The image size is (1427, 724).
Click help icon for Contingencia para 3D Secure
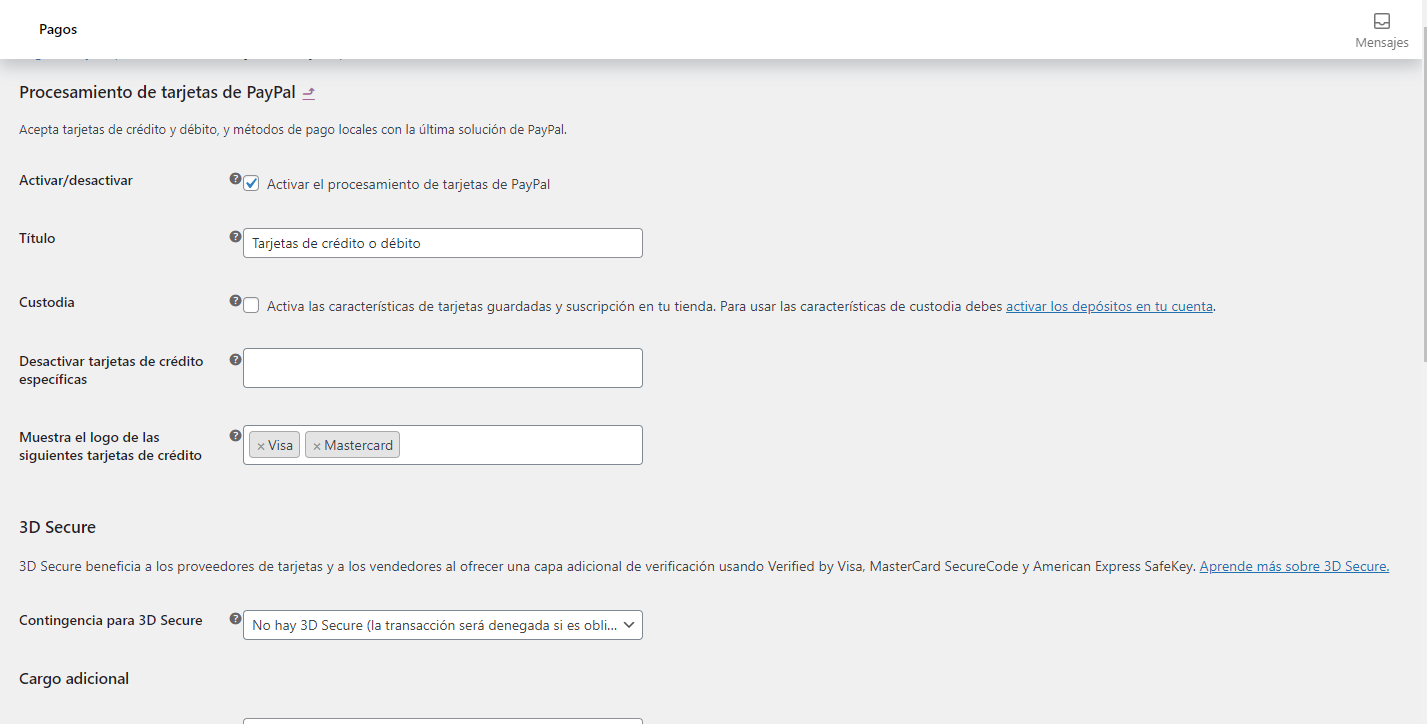click(235, 619)
